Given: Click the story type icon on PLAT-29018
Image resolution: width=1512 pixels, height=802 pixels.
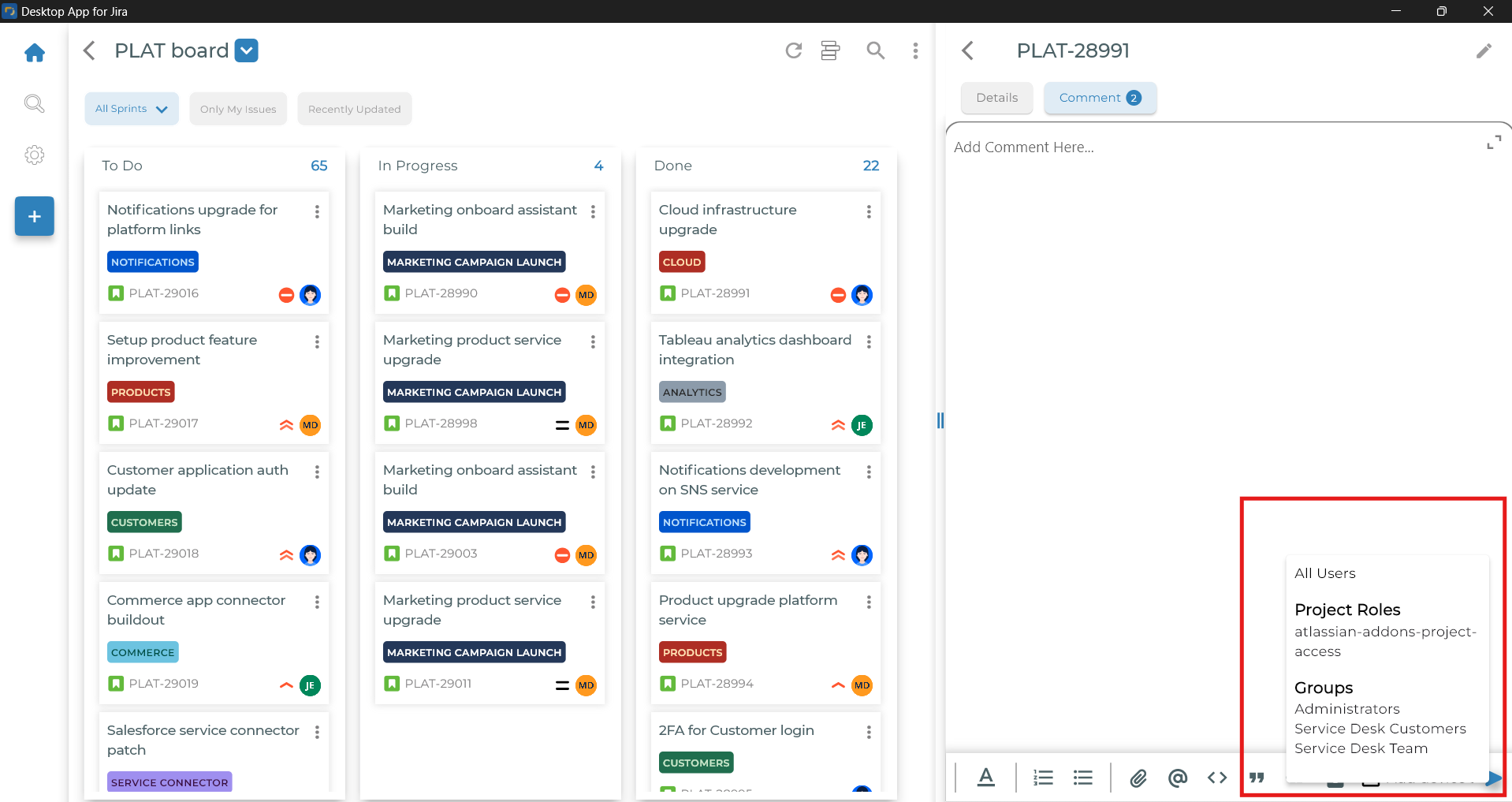Looking at the screenshot, I should pos(116,554).
